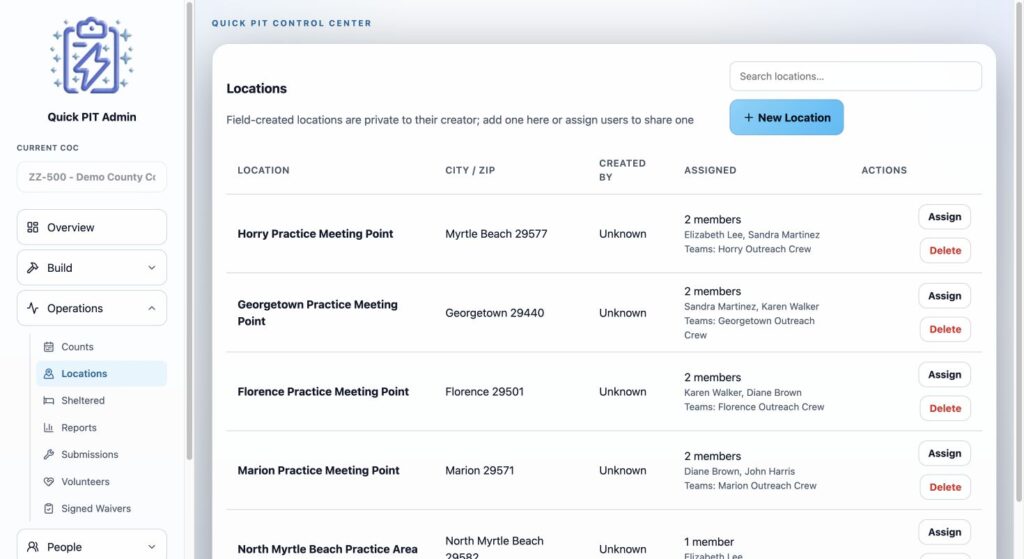
Task: Click the LOCATION column header
Action: [x=263, y=170]
